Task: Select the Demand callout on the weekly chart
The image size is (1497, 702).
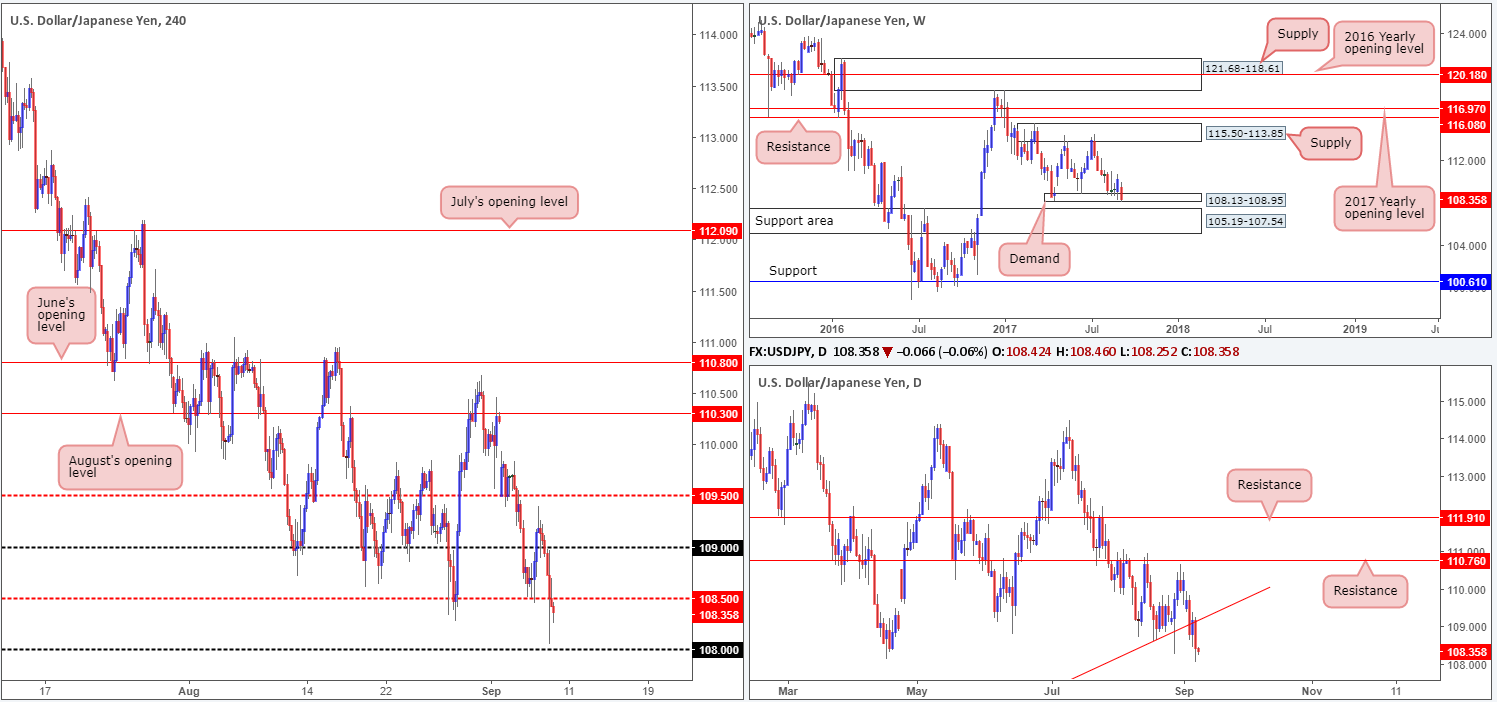Action: click(x=1034, y=259)
